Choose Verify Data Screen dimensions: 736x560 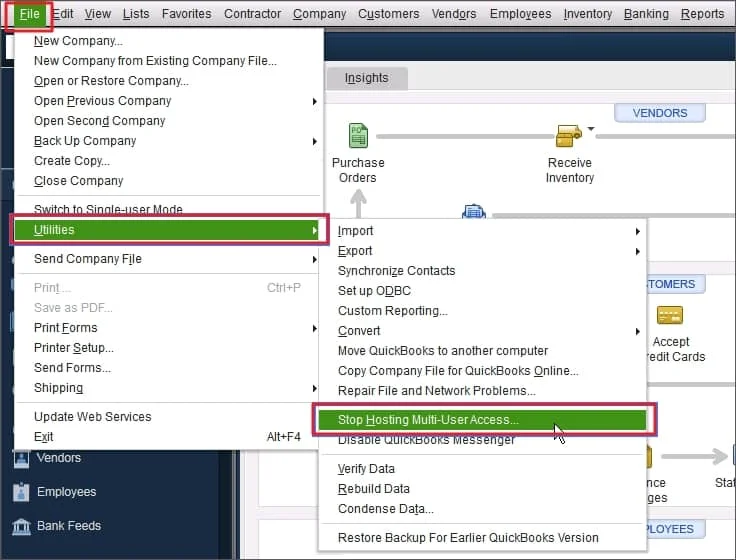click(x=483, y=469)
